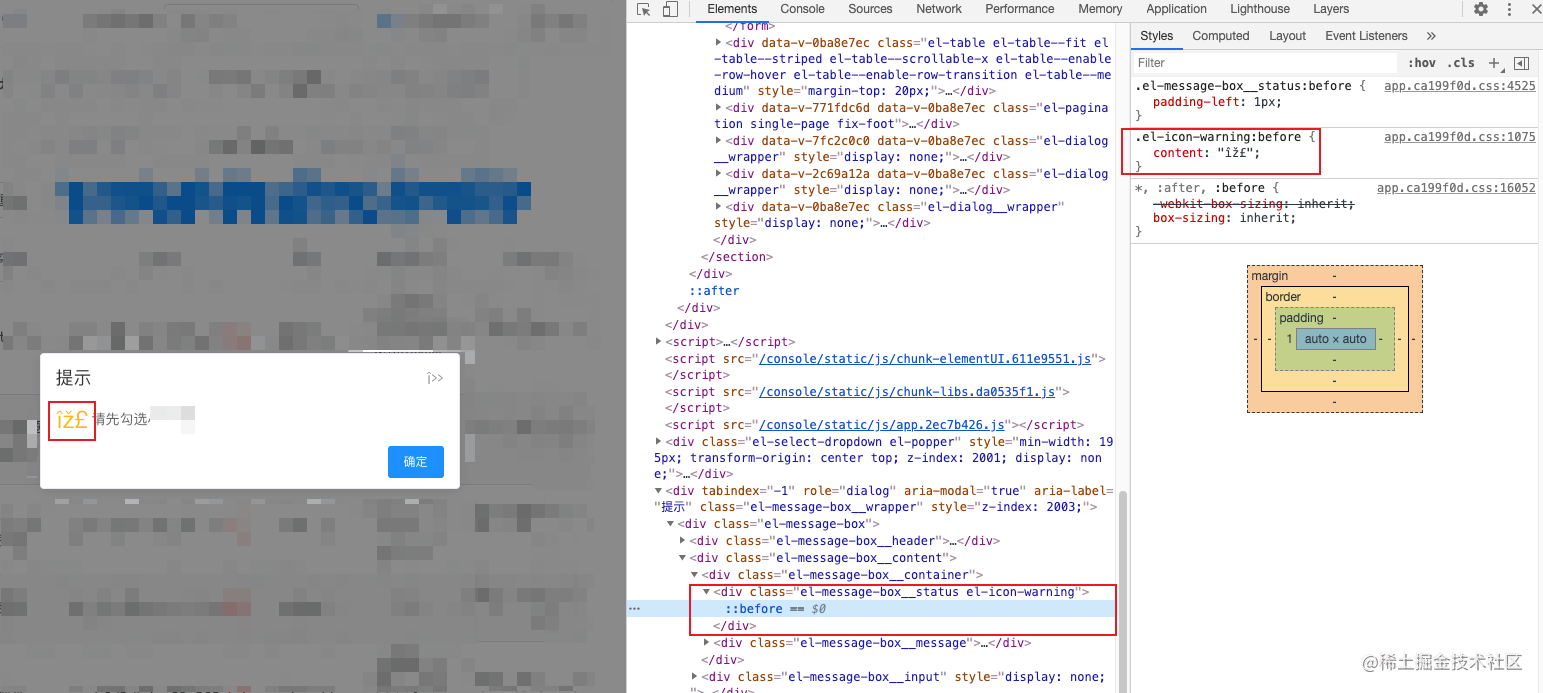Select the Layout sidebar tab
Viewport: 1543px width, 693px height.
1287,36
